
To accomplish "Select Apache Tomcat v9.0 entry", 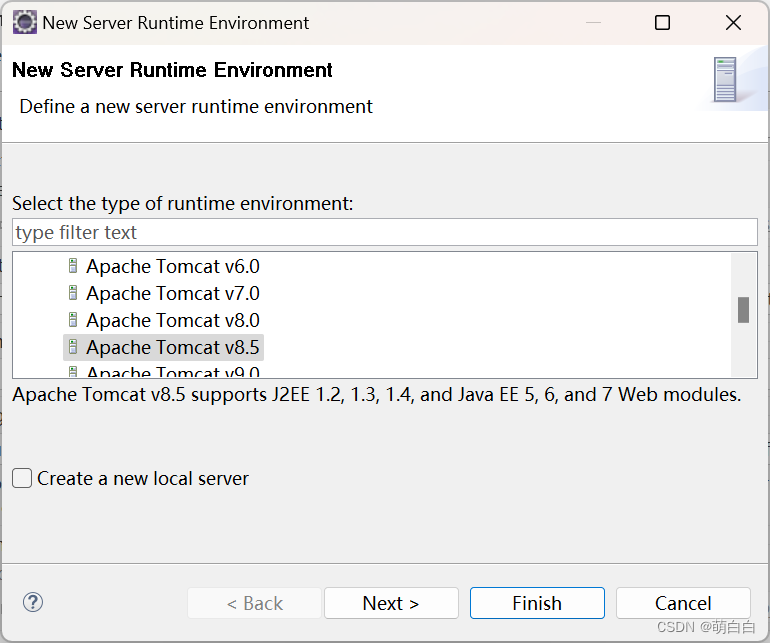I will coord(172,372).
